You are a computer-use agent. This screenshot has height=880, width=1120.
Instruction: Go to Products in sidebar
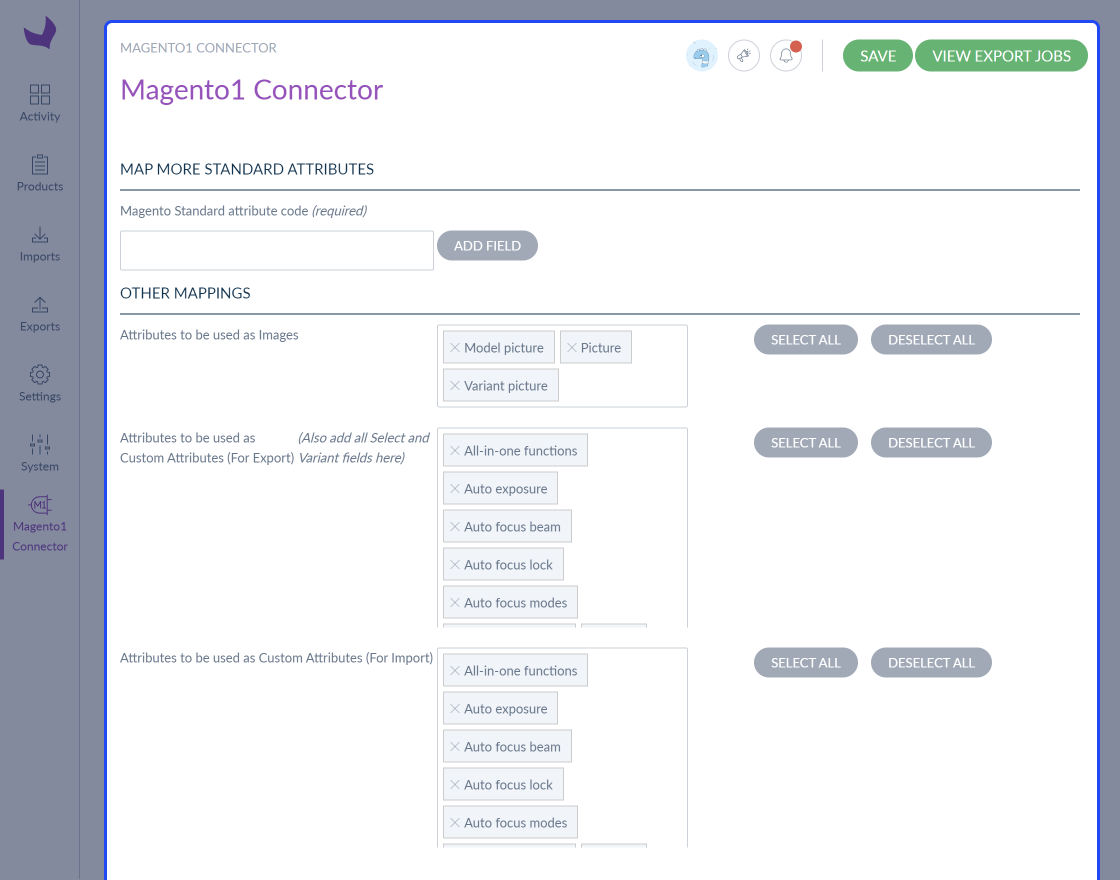40,174
